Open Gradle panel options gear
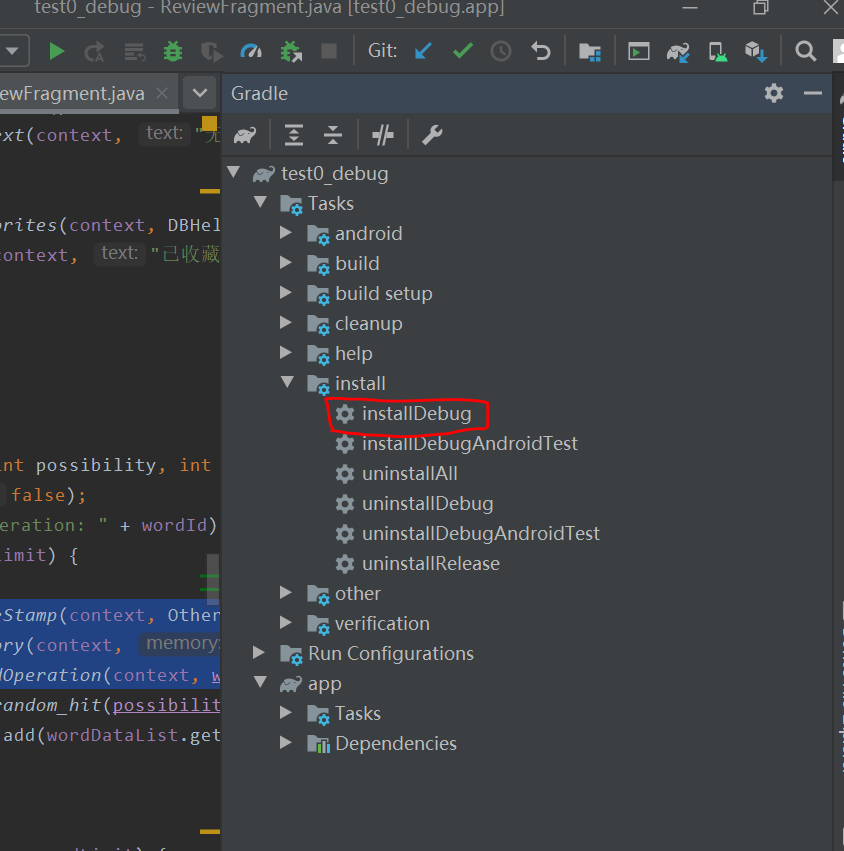The image size is (844, 851). tap(774, 93)
